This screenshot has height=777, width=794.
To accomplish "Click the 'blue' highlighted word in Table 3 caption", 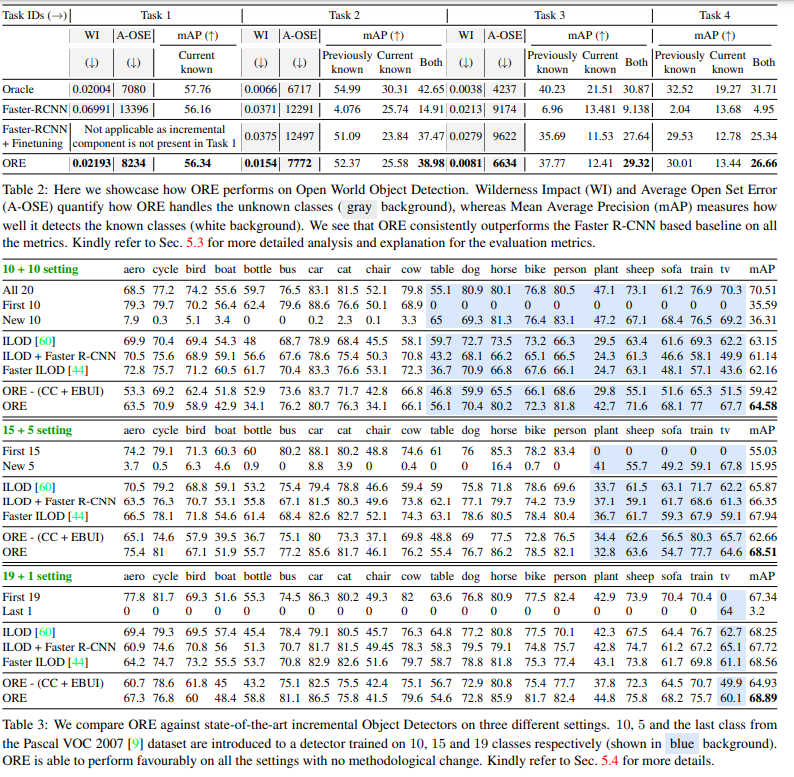I will 682,744.
